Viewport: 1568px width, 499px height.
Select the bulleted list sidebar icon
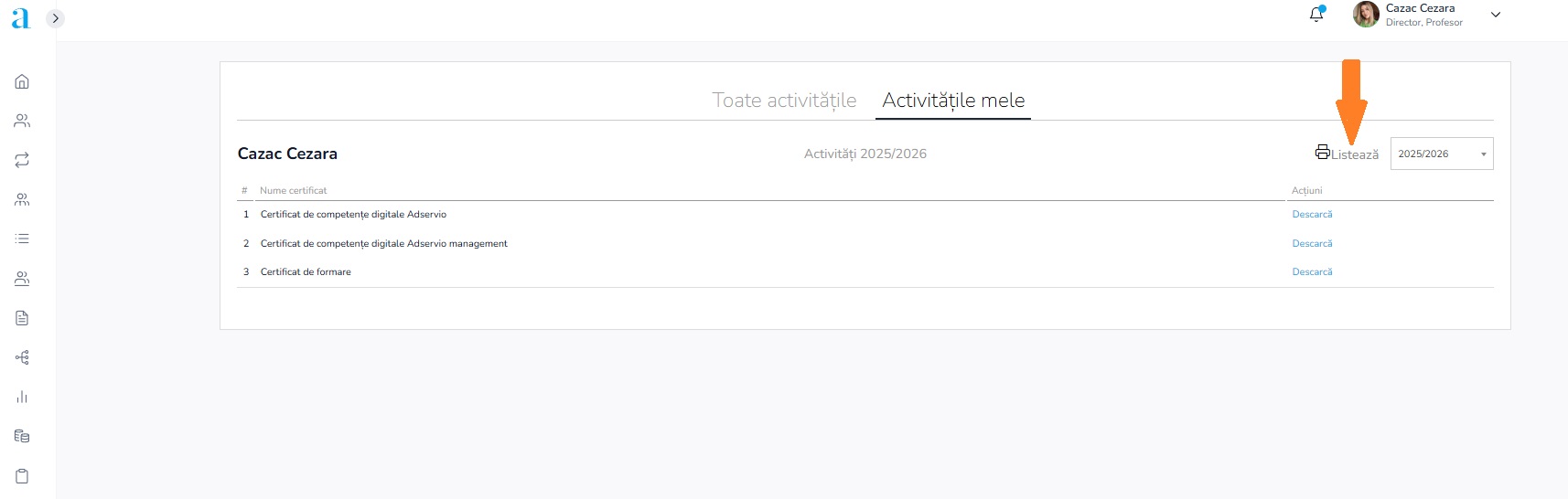click(22, 239)
